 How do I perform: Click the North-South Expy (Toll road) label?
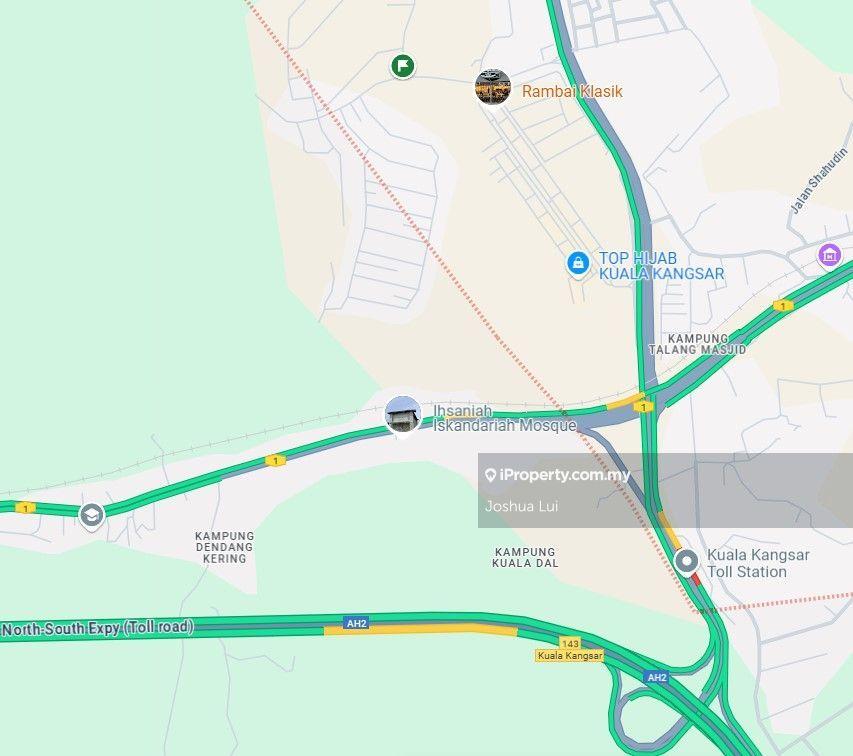click(98, 628)
